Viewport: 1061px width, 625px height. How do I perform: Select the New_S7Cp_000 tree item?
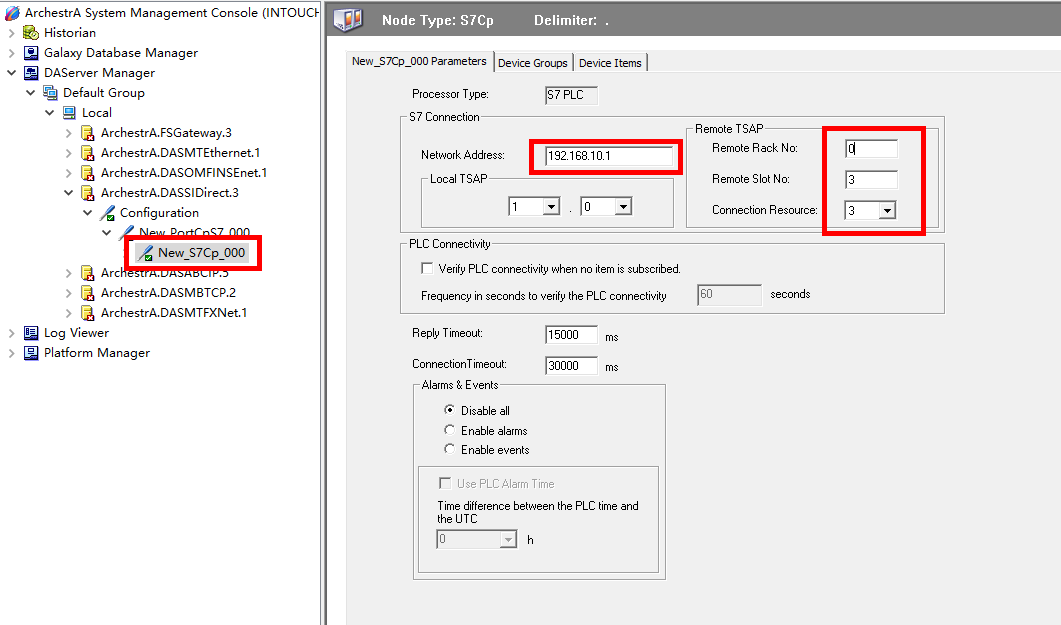point(201,253)
